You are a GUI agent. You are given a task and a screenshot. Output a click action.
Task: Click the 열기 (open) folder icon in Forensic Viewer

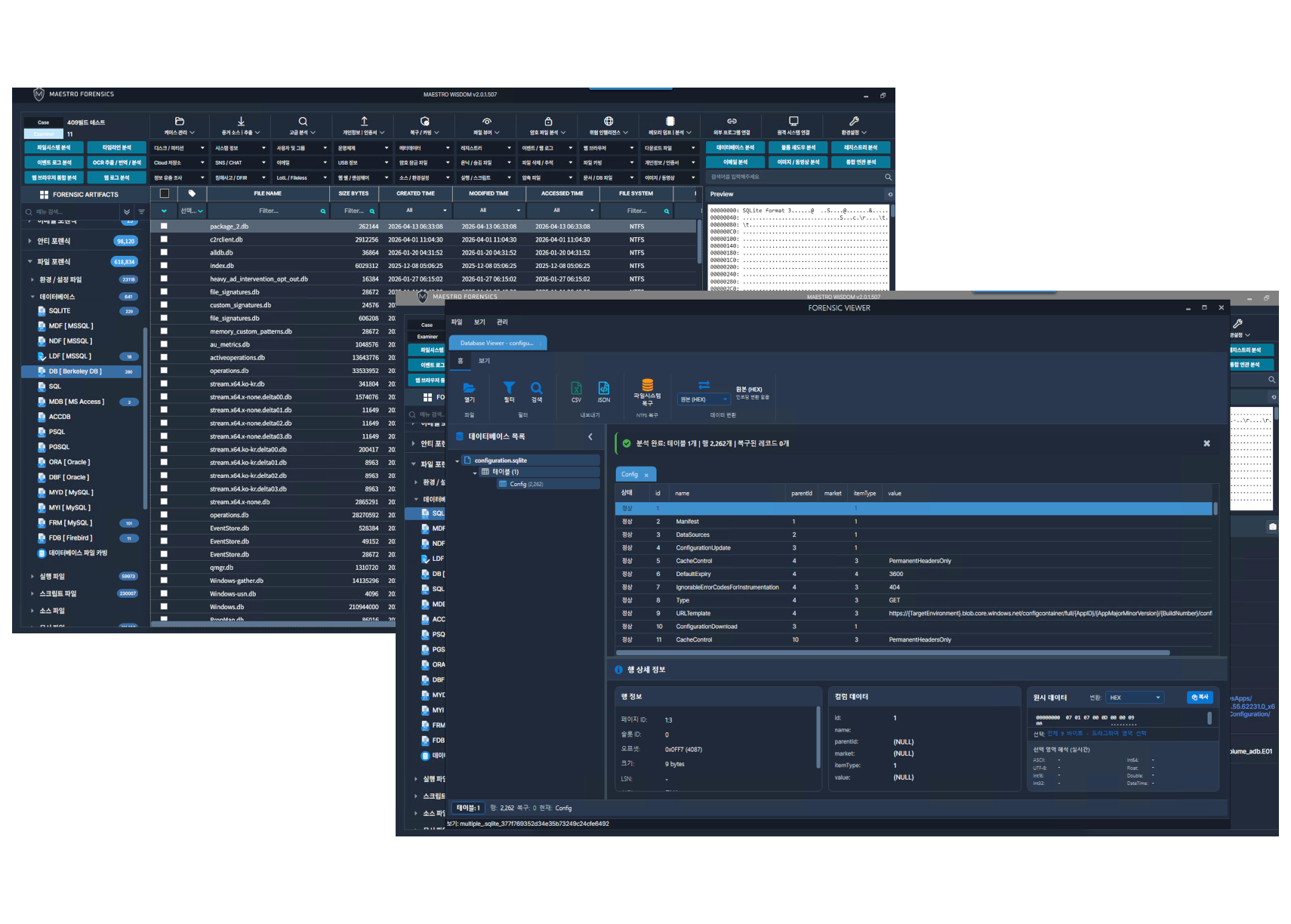[x=469, y=388]
